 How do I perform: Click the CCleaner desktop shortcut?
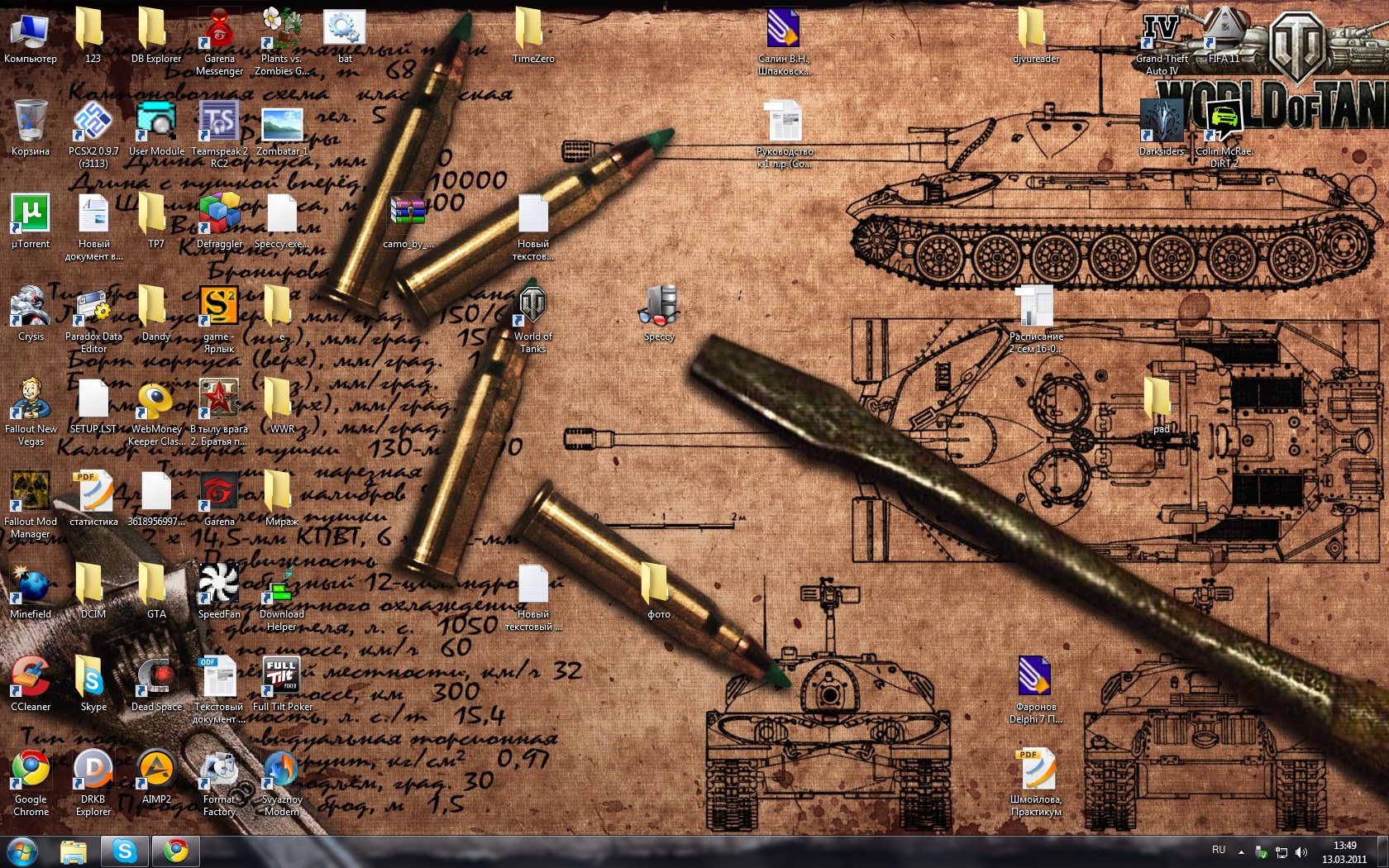31,678
